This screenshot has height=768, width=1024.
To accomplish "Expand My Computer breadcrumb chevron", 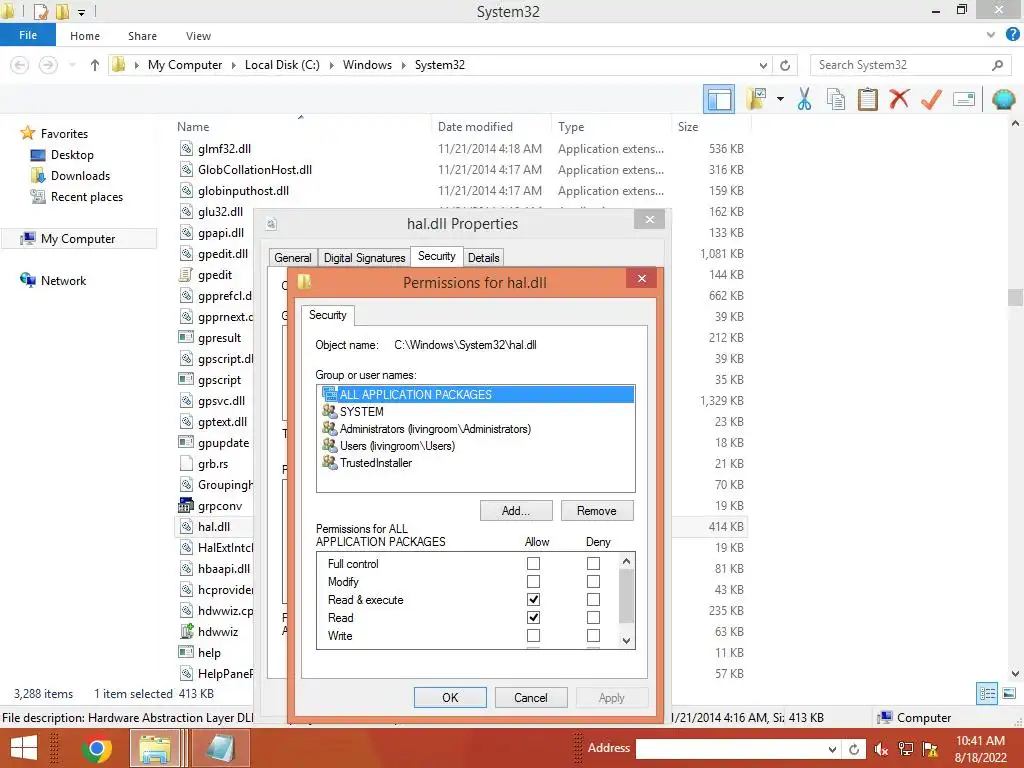I will pos(234,65).
